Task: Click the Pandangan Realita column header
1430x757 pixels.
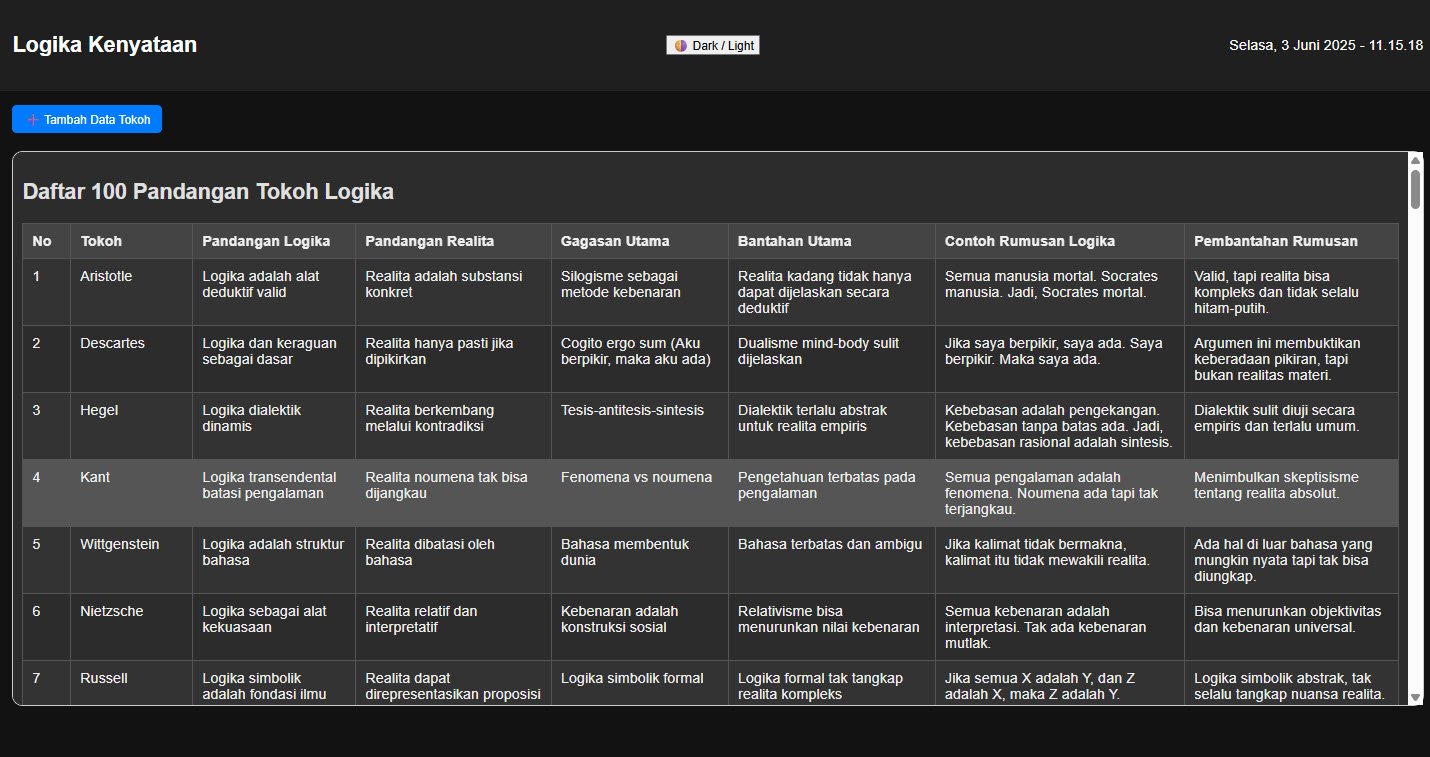Action: (x=453, y=241)
